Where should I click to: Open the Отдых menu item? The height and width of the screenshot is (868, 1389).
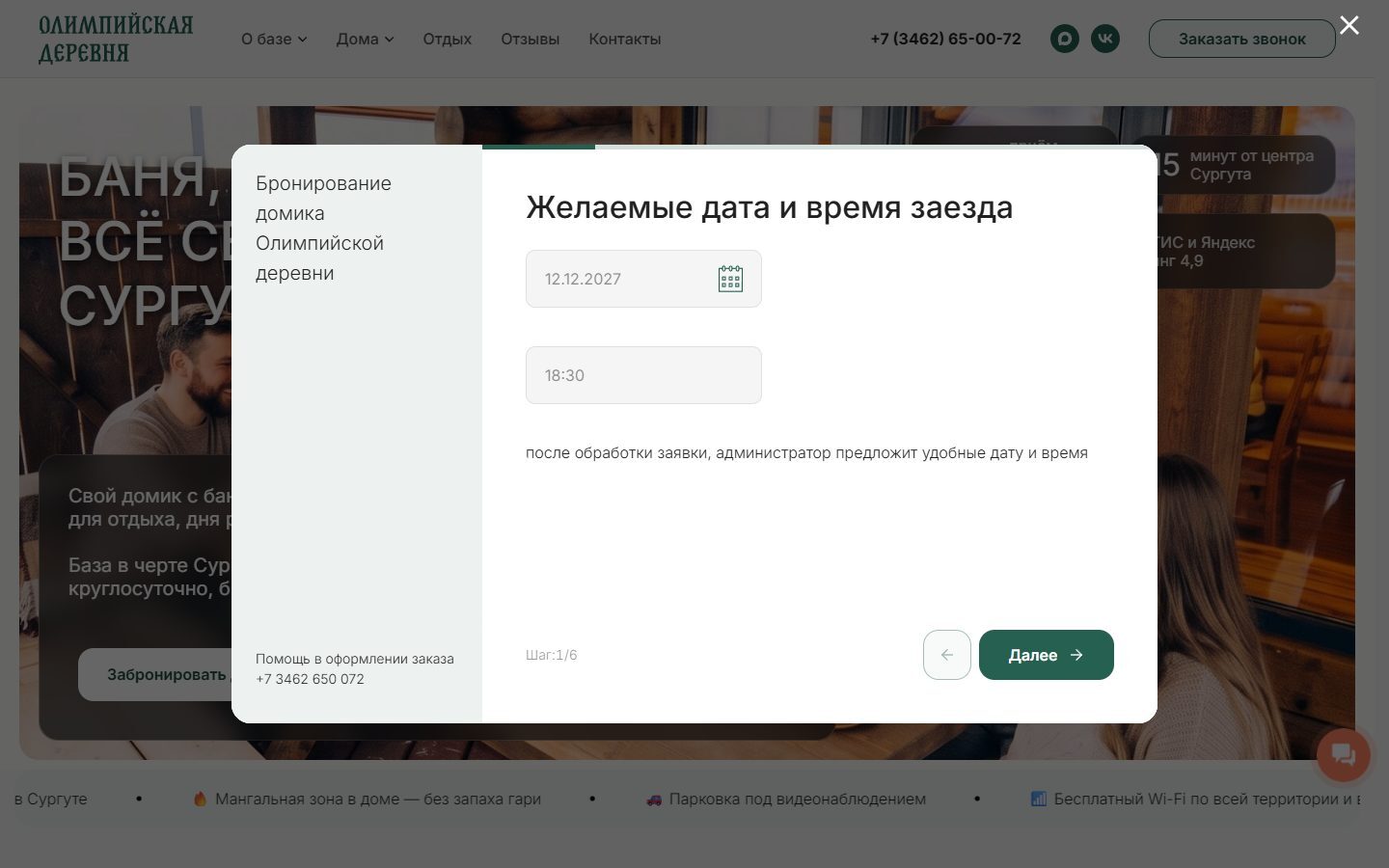coord(448,39)
